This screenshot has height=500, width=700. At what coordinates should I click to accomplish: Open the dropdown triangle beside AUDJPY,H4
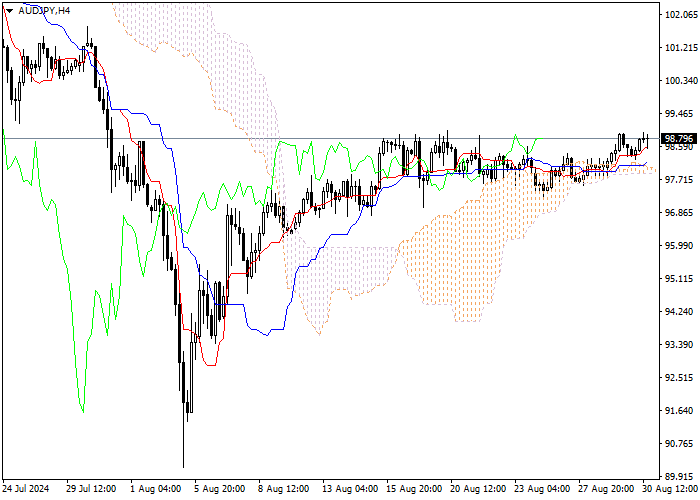tap(9, 11)
